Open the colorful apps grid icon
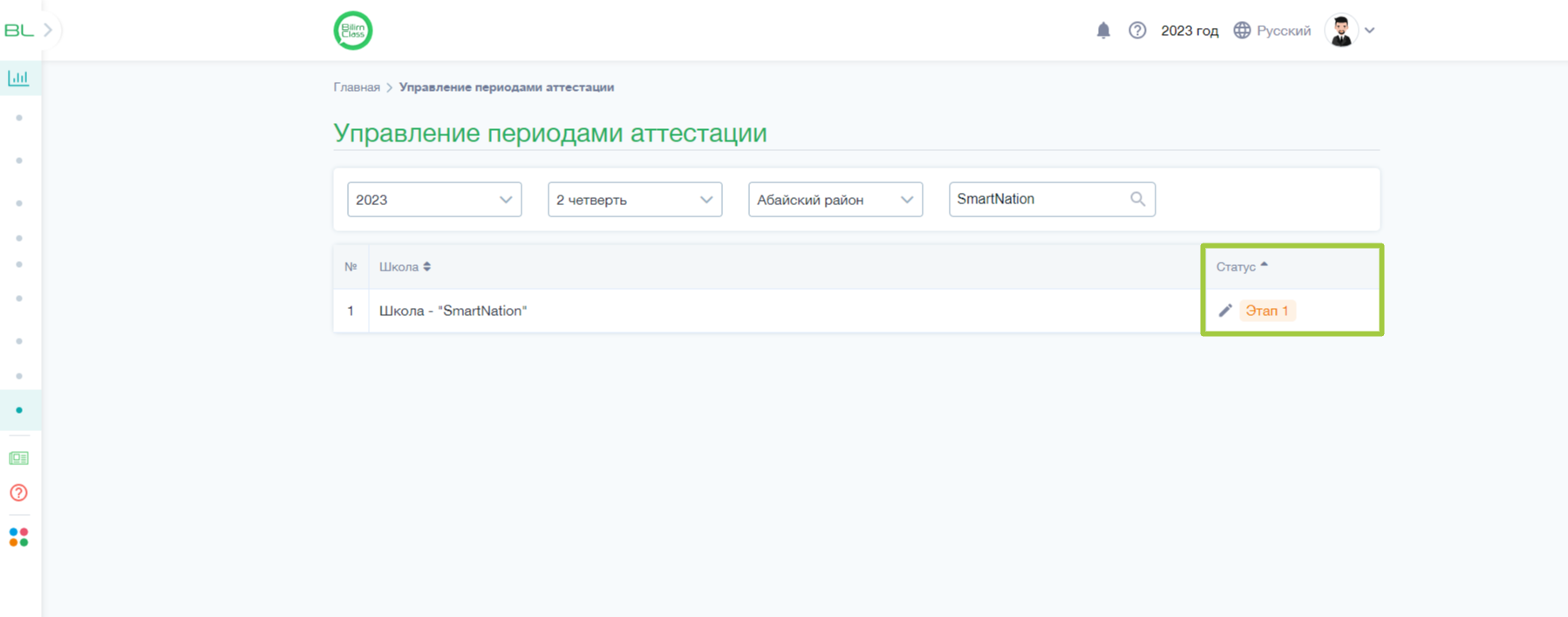This screenshot has height=617, width=1568. pyautogui.click(x=18, y=538)
